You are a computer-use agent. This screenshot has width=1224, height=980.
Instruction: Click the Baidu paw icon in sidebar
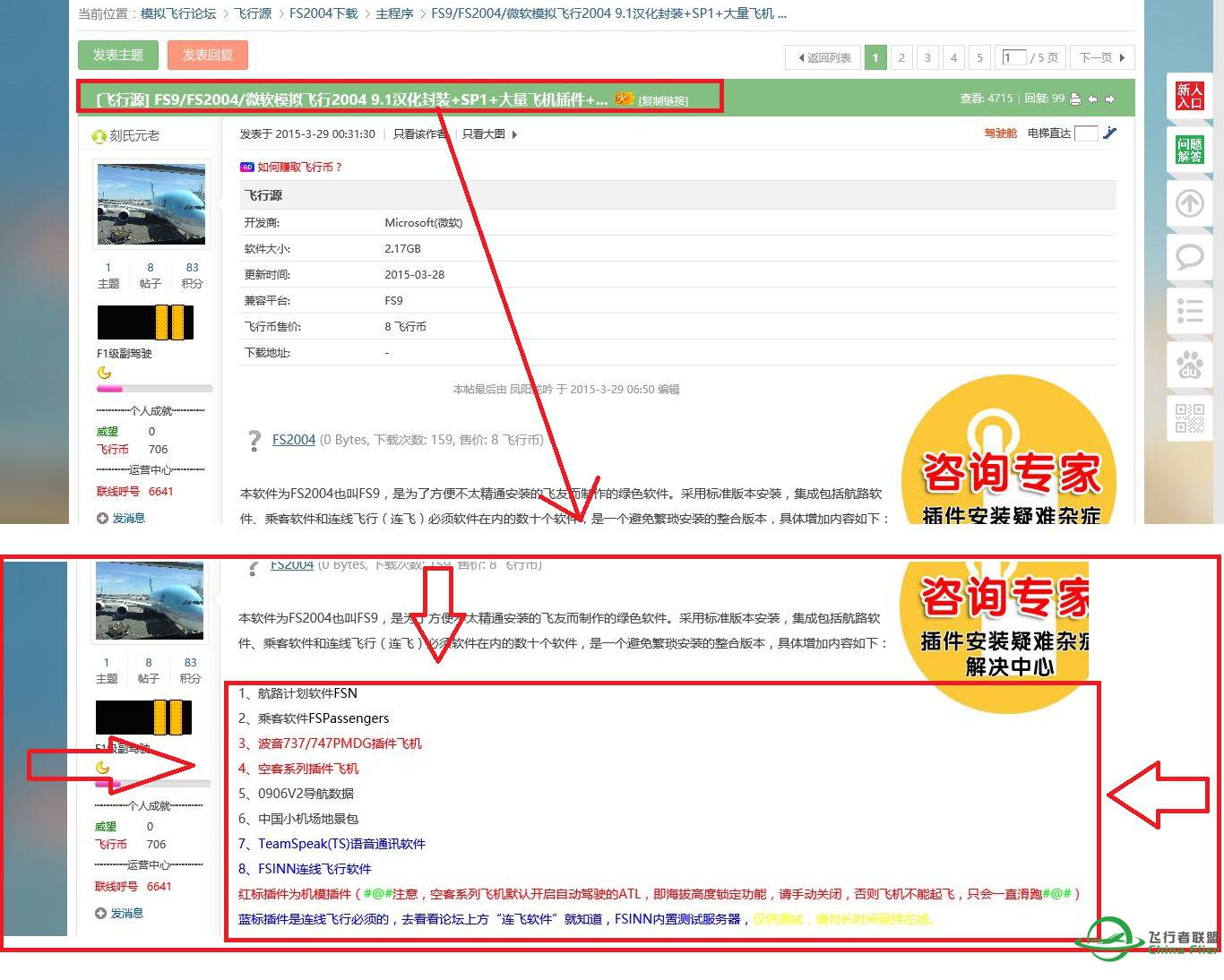tap(1190, 365)
